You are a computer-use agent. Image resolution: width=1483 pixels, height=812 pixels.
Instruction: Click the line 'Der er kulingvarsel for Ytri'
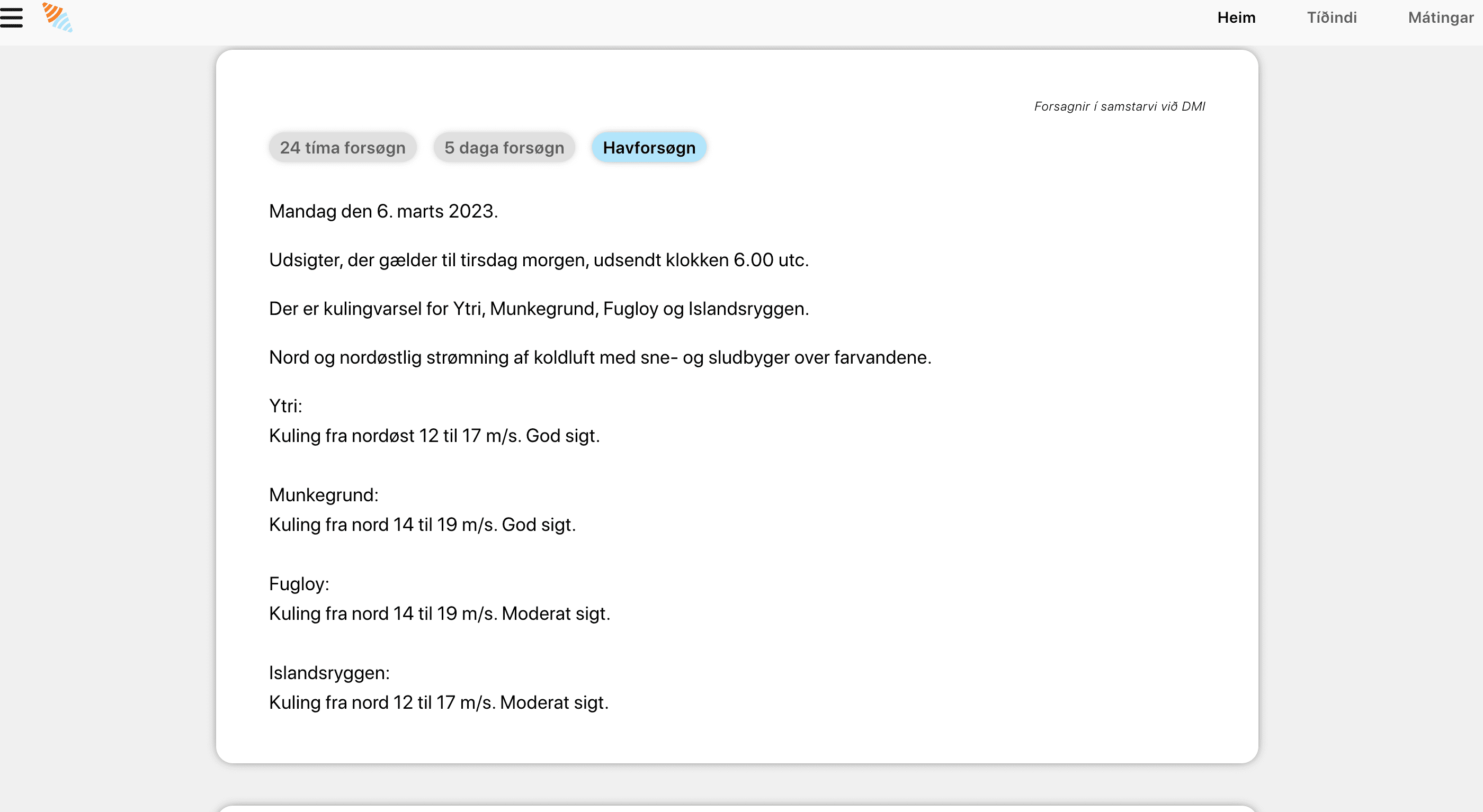[539, 309]
